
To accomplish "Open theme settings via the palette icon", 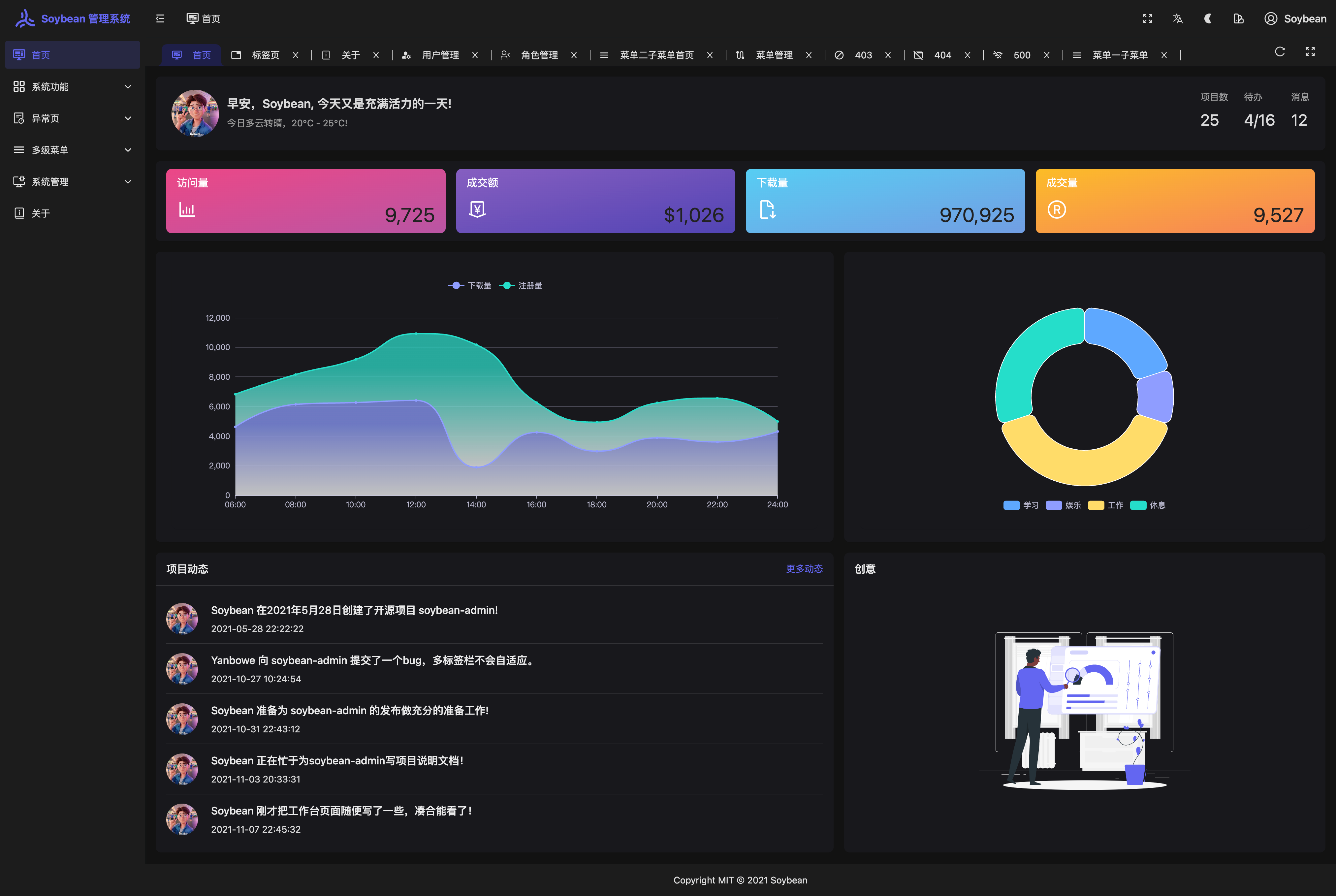I will point(1238,18).
